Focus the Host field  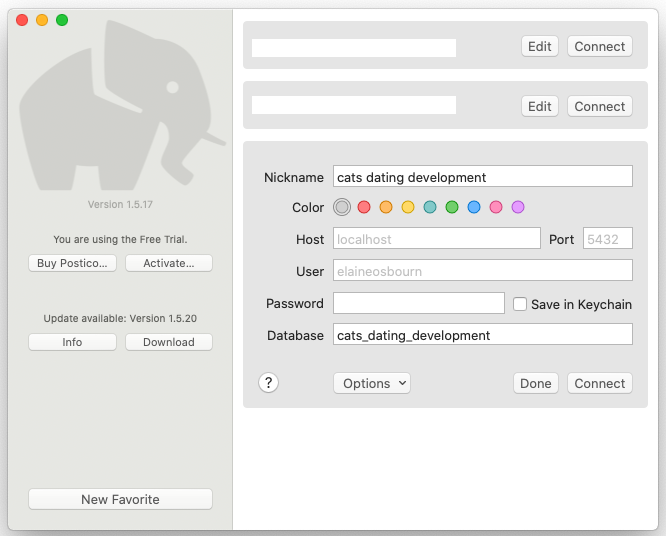[x=437, y=238]
